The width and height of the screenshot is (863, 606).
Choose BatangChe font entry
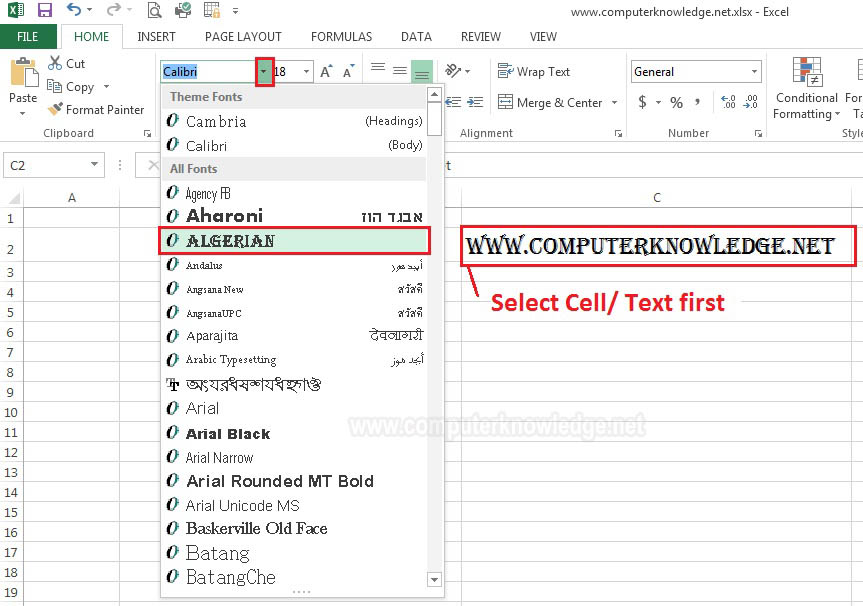coord(294,577)
